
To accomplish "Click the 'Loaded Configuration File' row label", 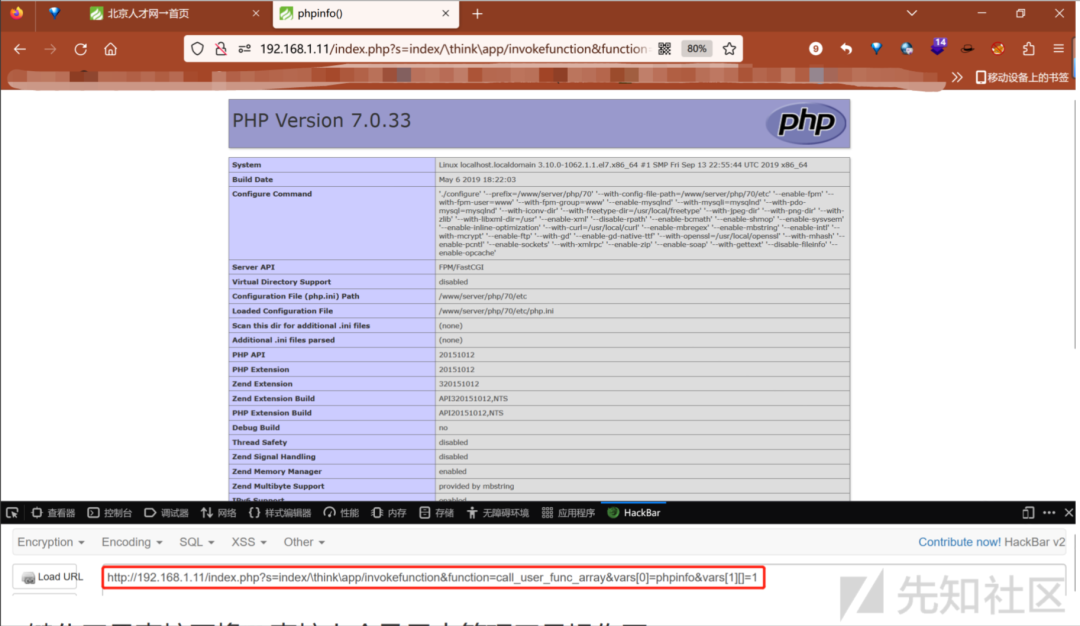I will pyautogui.click(x=282, y=311).
